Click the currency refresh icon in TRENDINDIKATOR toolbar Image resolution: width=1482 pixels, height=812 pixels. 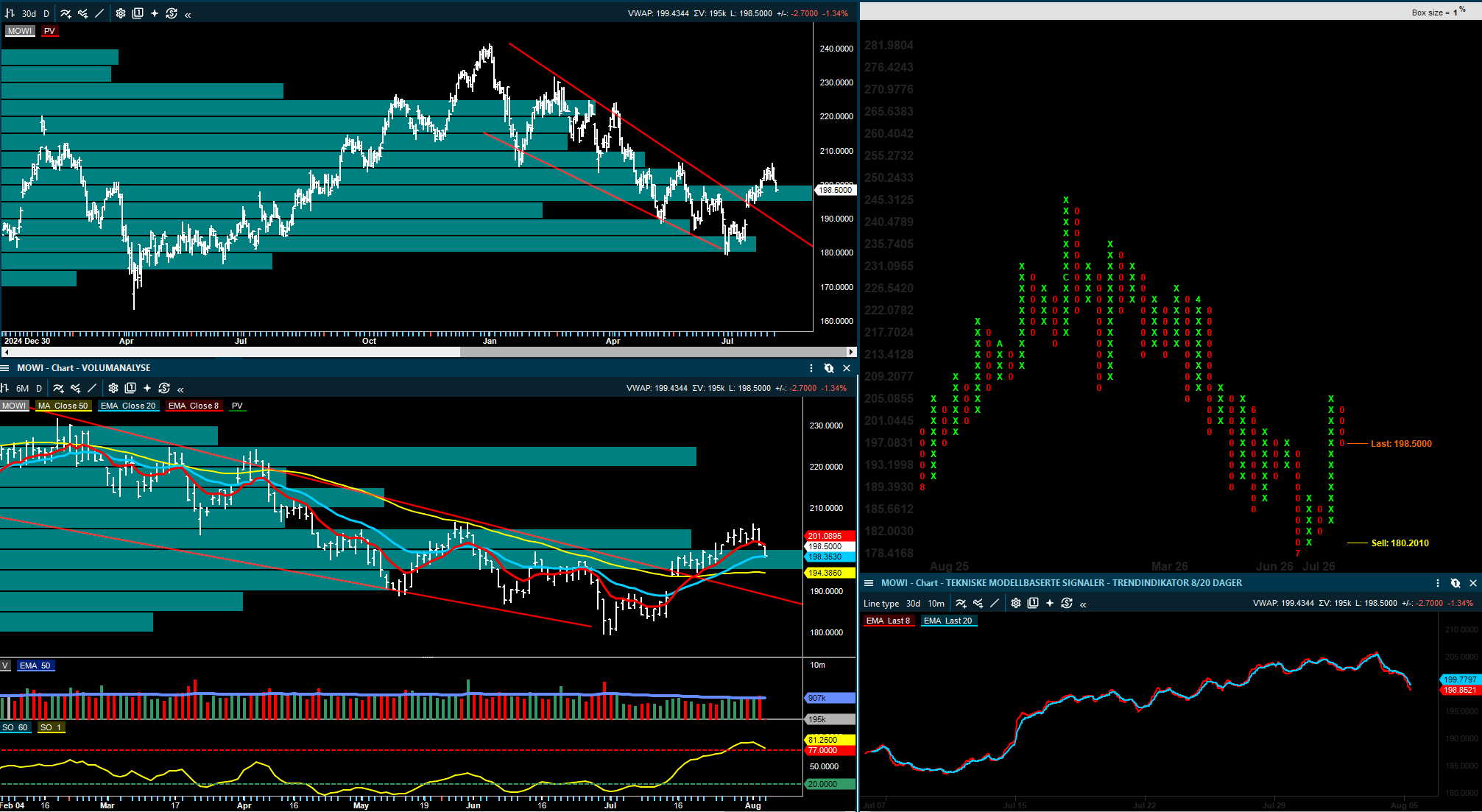(x=1067, y=603)
